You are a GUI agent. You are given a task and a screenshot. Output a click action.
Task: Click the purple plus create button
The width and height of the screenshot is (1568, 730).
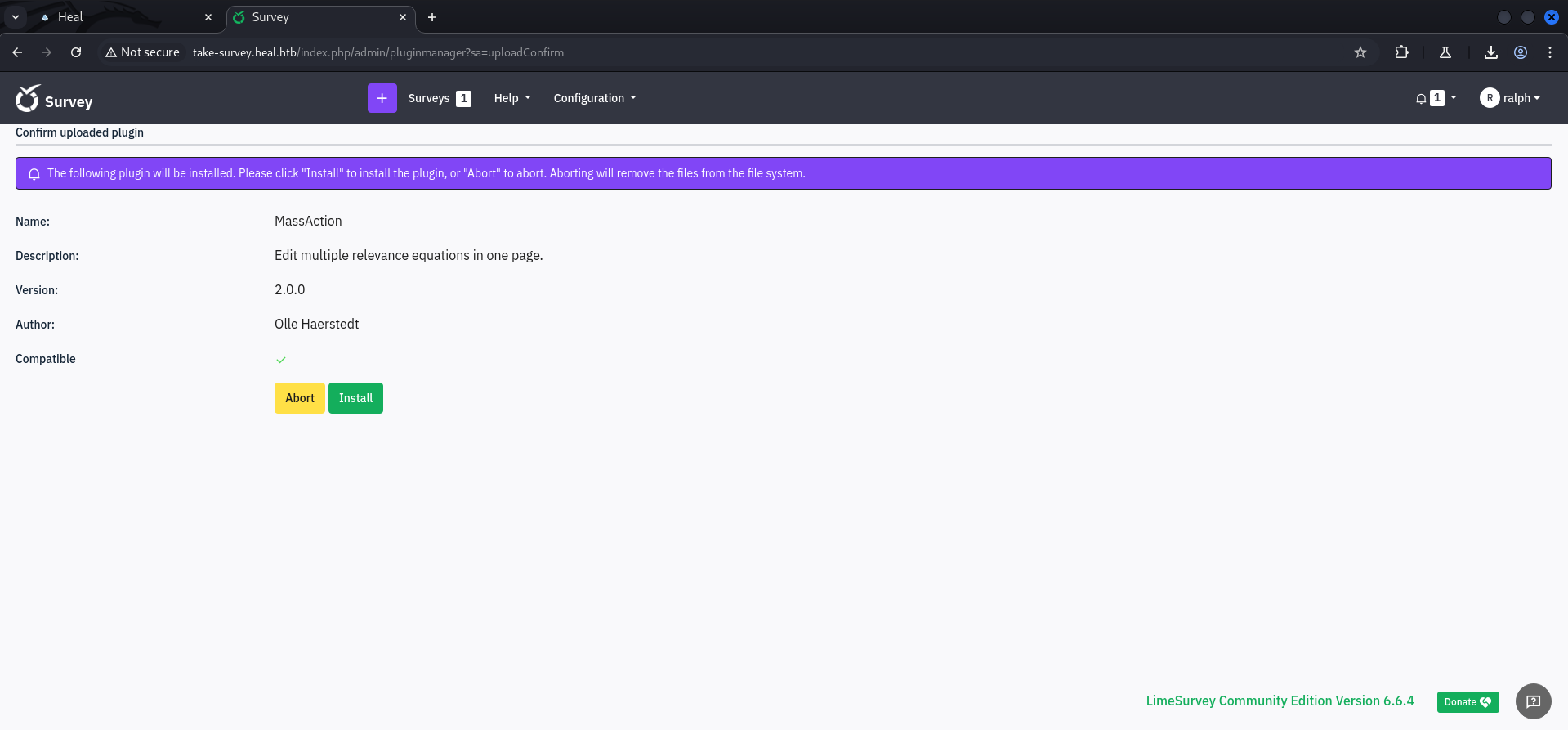[x=382, y=98]
